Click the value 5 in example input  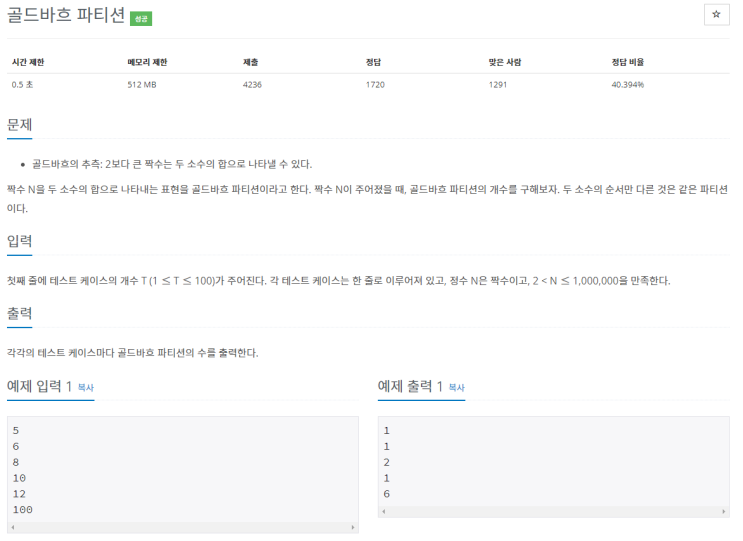tap(16, 431)
